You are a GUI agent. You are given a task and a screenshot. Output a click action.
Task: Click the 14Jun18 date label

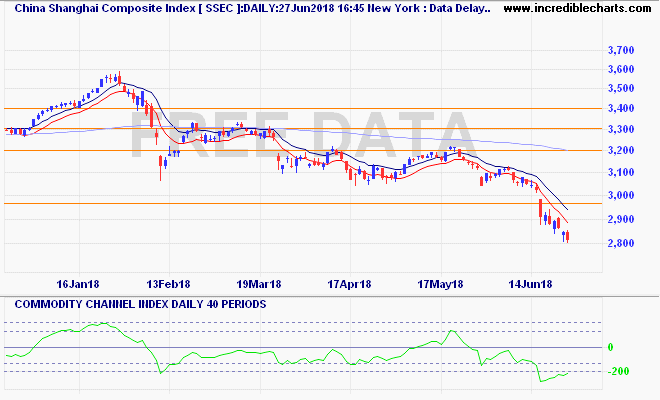tap(529, 284)
